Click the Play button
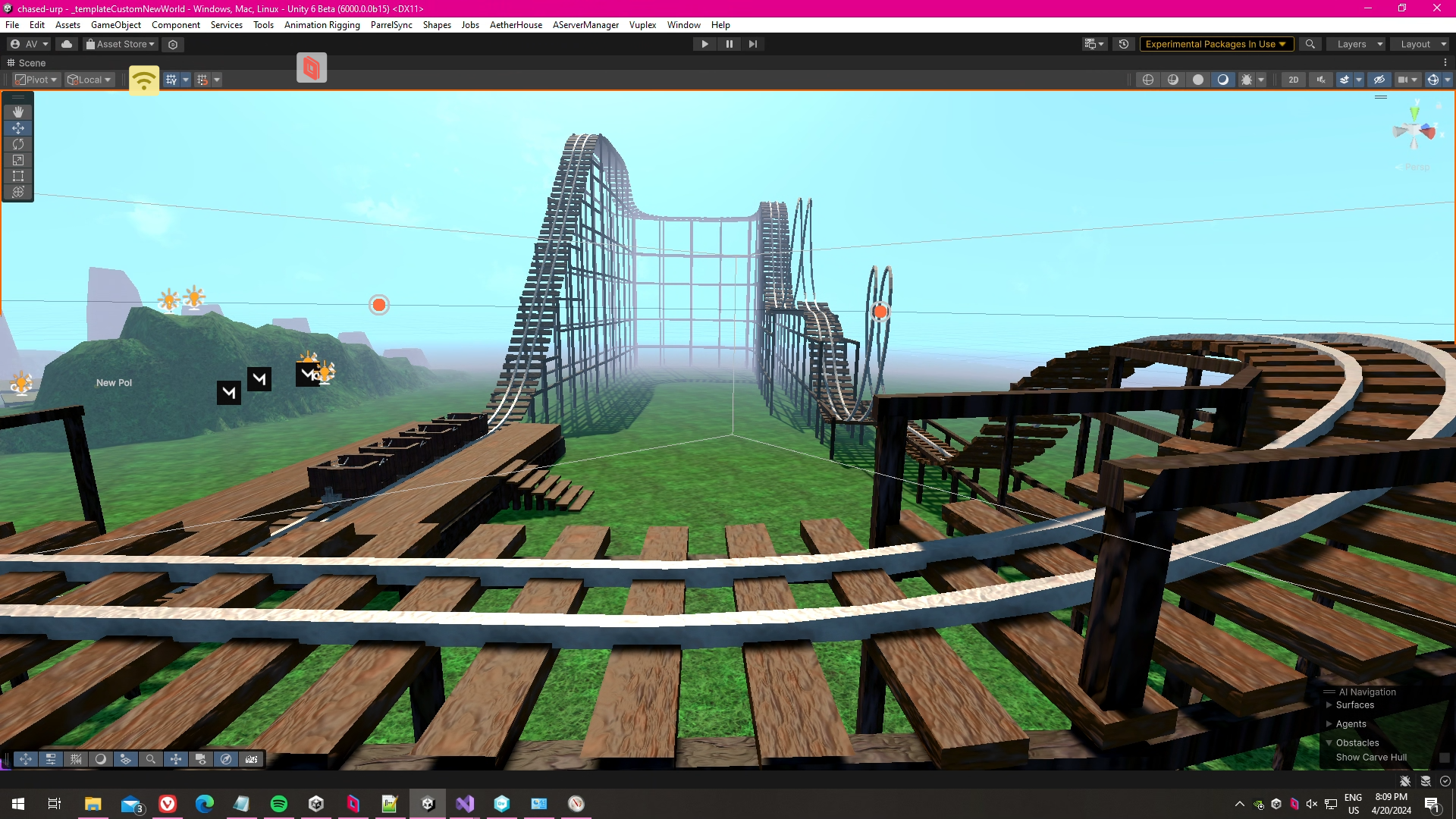Screen dimensions: 1456x819 coord(704,44)
